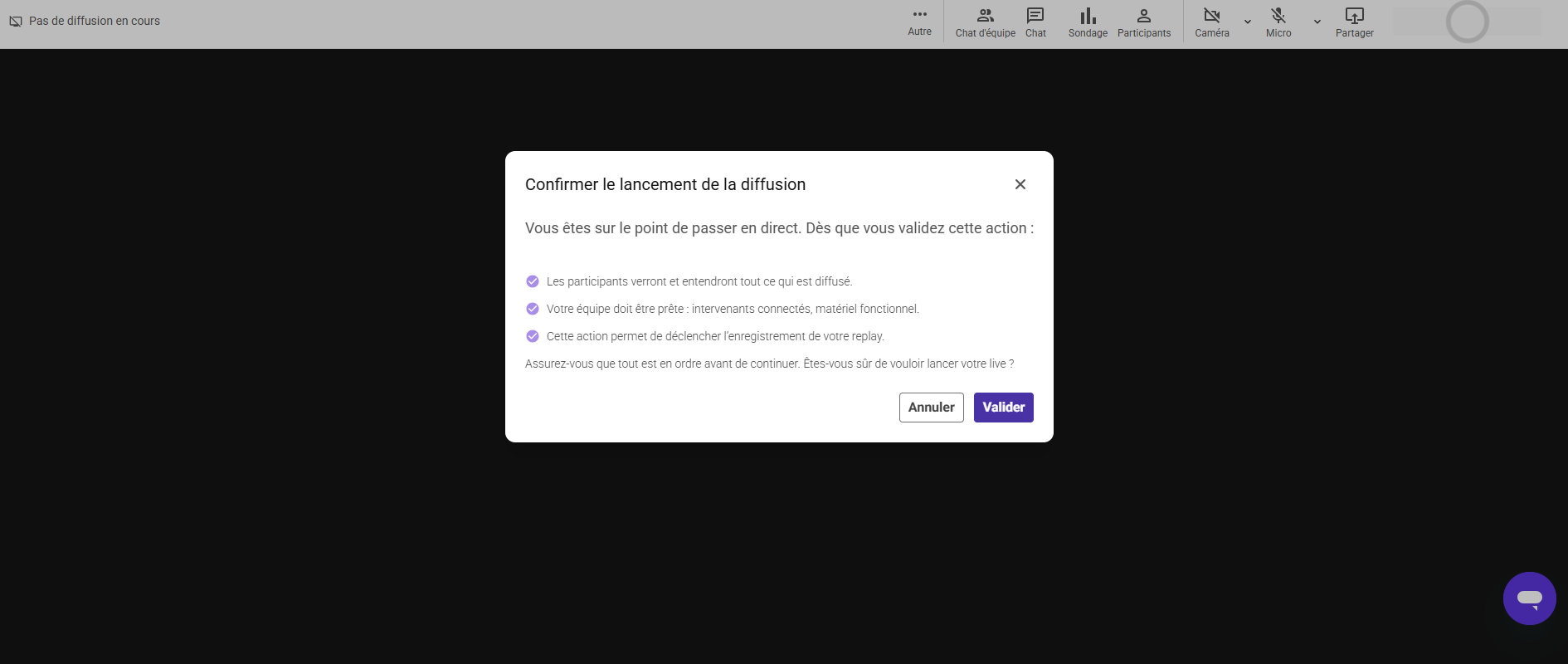Open the support chat bubble

(1530, 598)
